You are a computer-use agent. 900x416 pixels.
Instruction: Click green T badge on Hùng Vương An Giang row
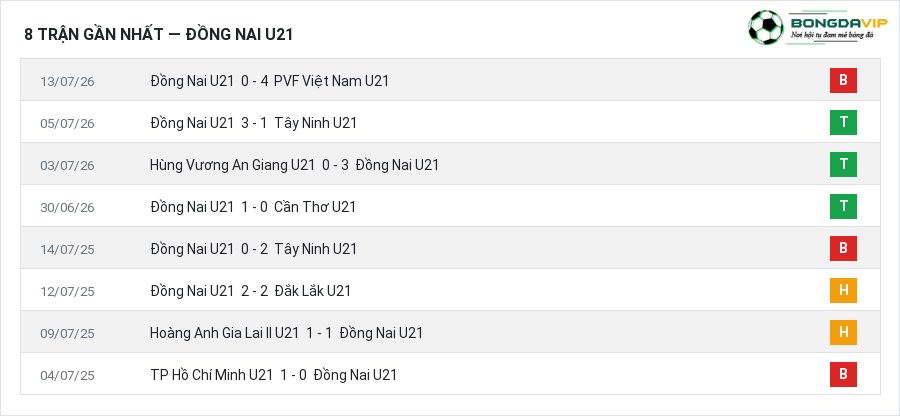tap(843, 165)
